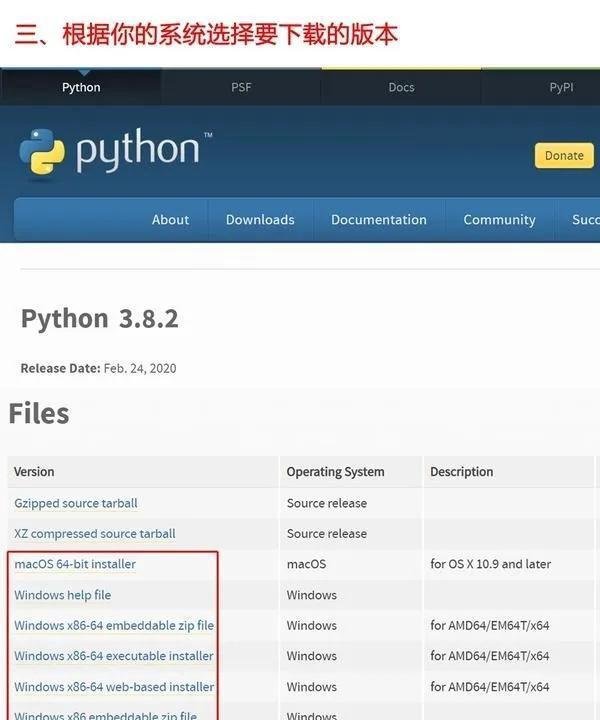Screen dimensions: 600x720
Task: Click AMD64 description in web-based installer row
Action: (489, 686)
